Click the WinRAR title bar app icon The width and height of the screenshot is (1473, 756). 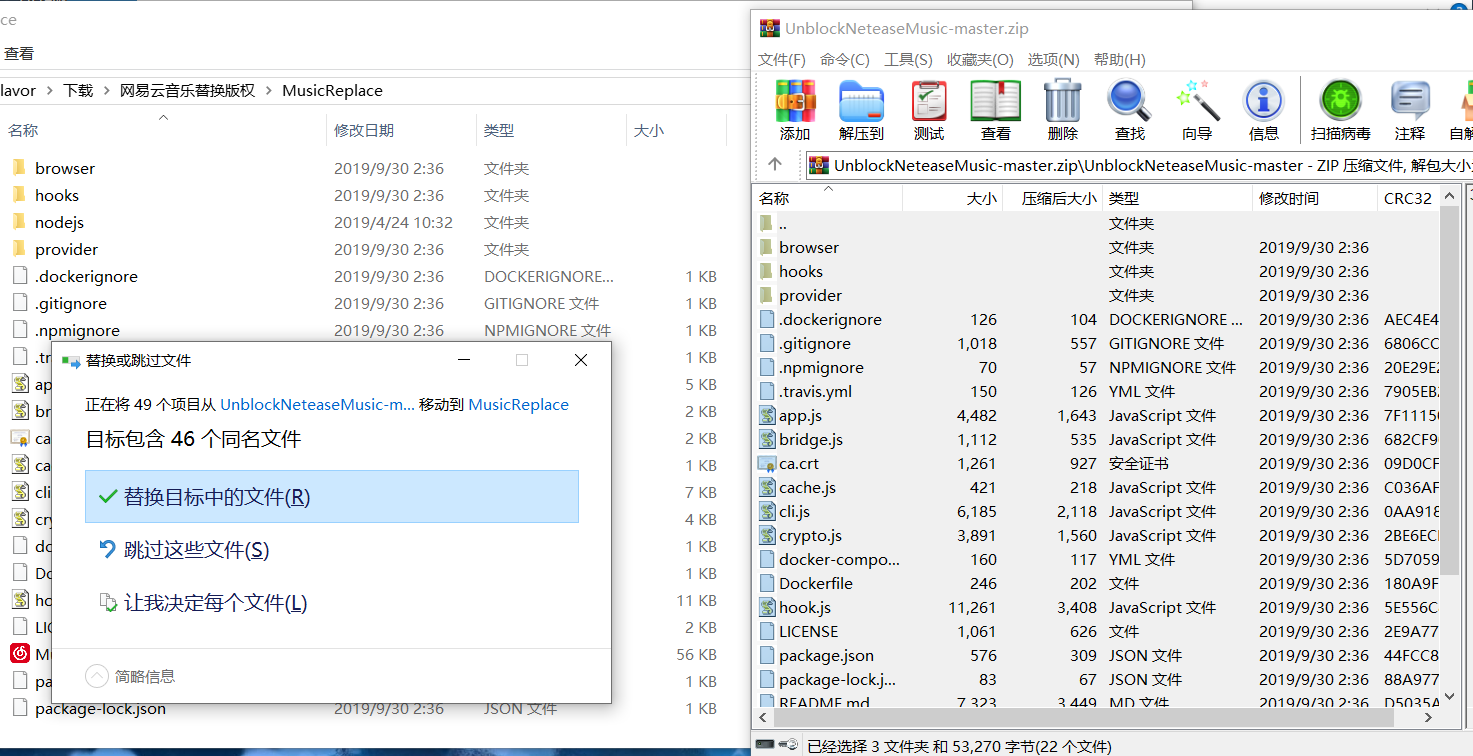coord(769,28)
